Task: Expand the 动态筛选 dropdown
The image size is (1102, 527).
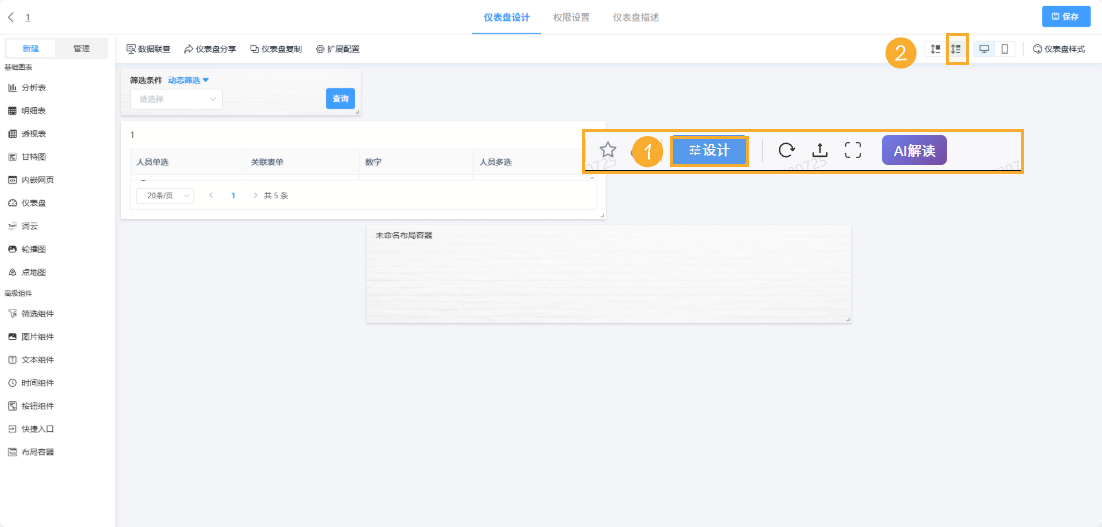Action: point(189,80)
